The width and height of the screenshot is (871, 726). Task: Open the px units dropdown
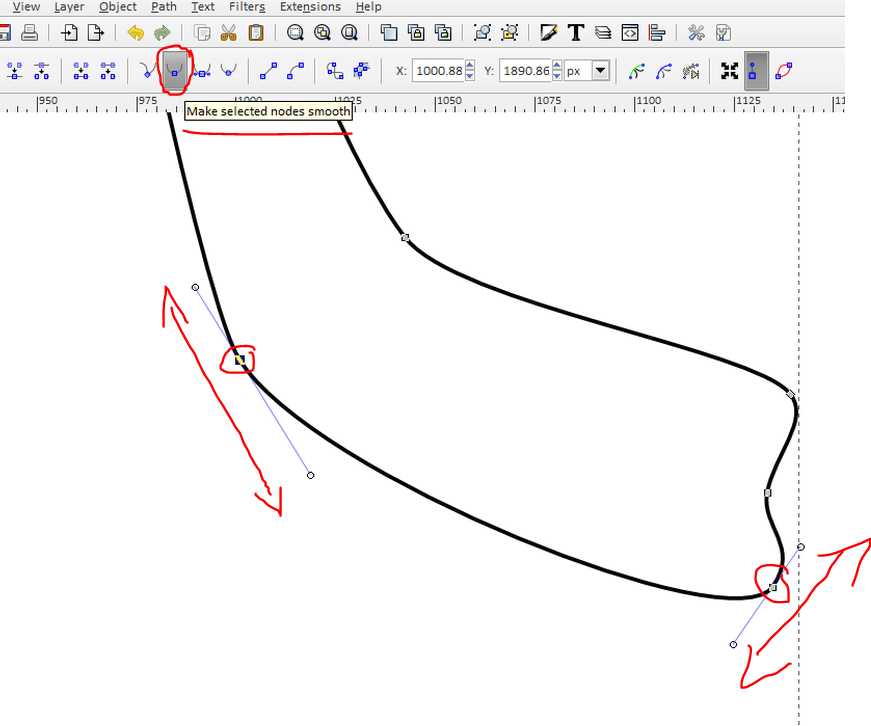tap(600, 71)
